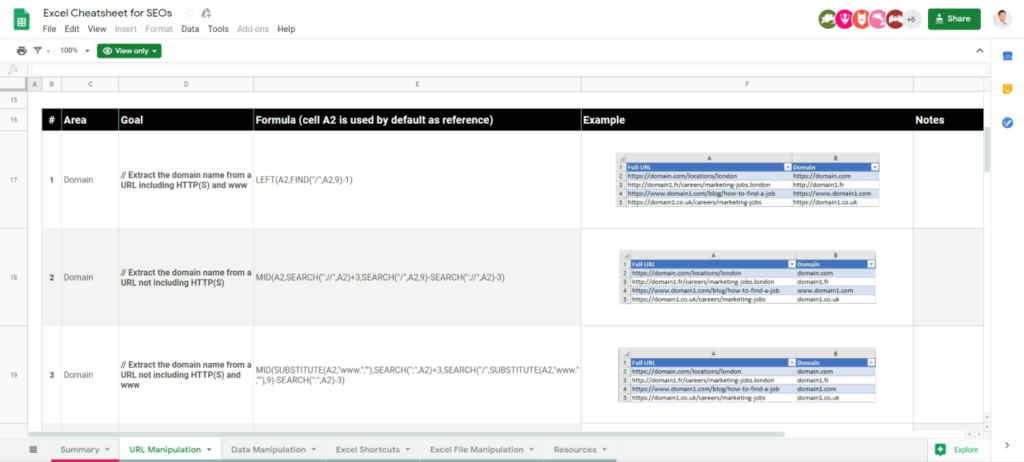Click the horizontal scrollbar thumb

click(406, 434)
